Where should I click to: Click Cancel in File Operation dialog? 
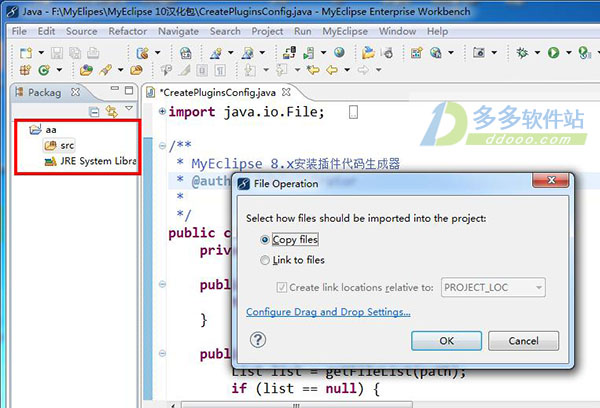[523, 341]
